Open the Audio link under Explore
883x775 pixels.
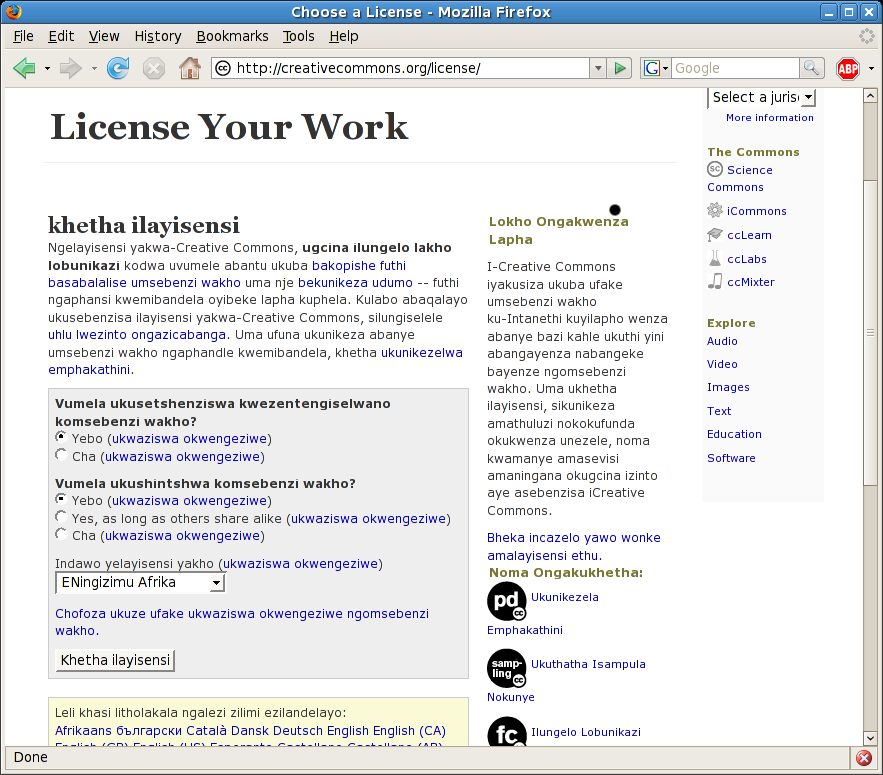click(x=722, y=341)
